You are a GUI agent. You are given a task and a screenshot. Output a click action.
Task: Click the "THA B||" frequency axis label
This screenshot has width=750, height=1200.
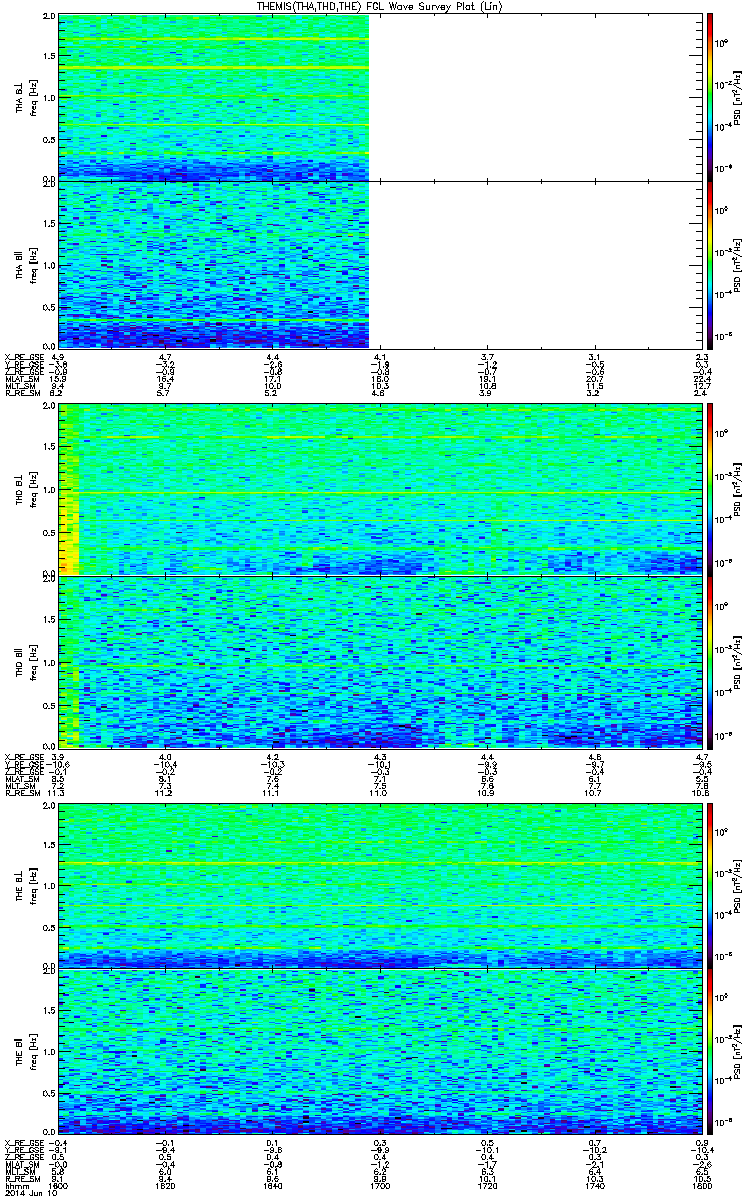click(25, 264)
